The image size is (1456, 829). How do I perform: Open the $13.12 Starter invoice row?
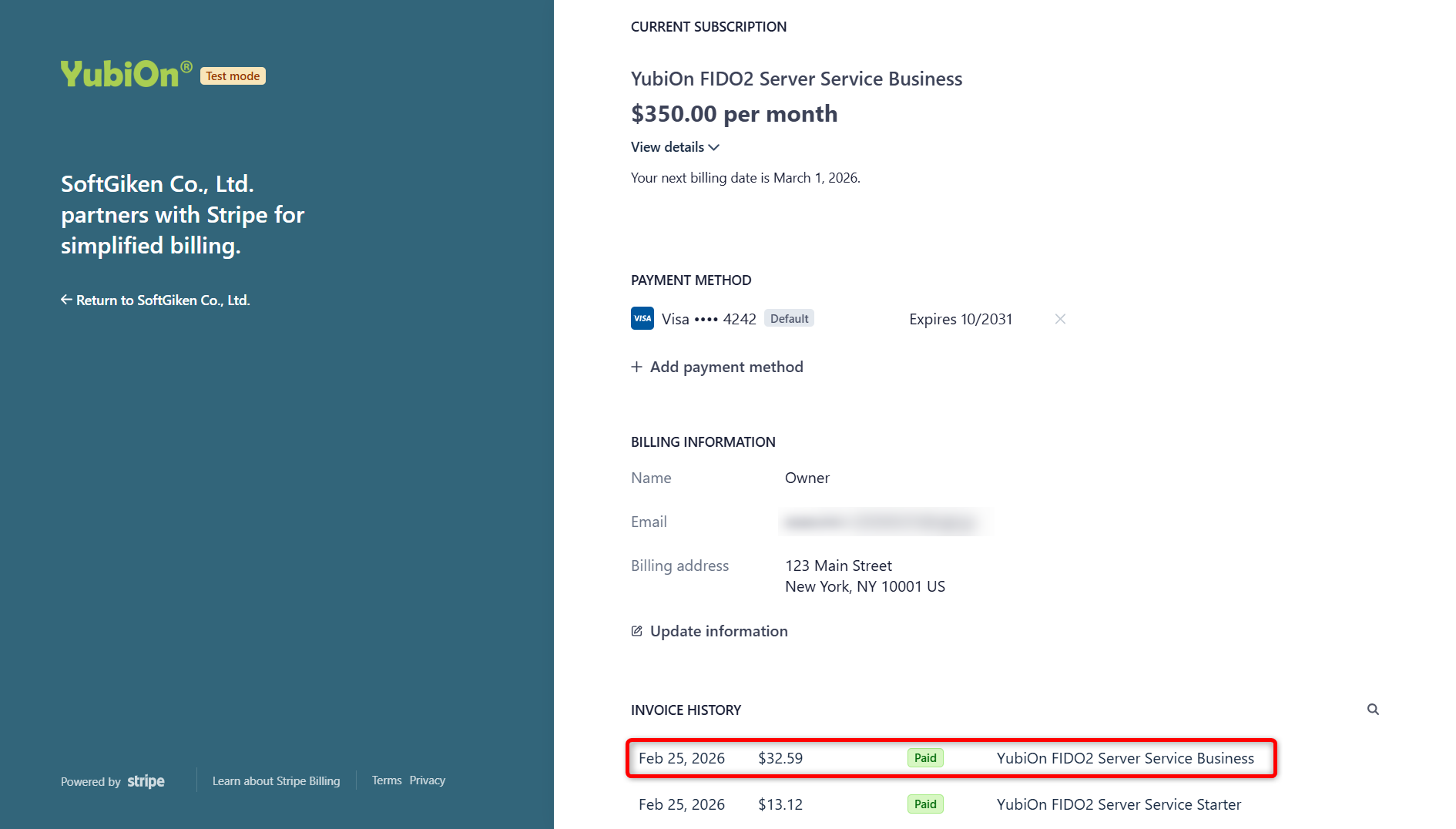click(780, 804)
